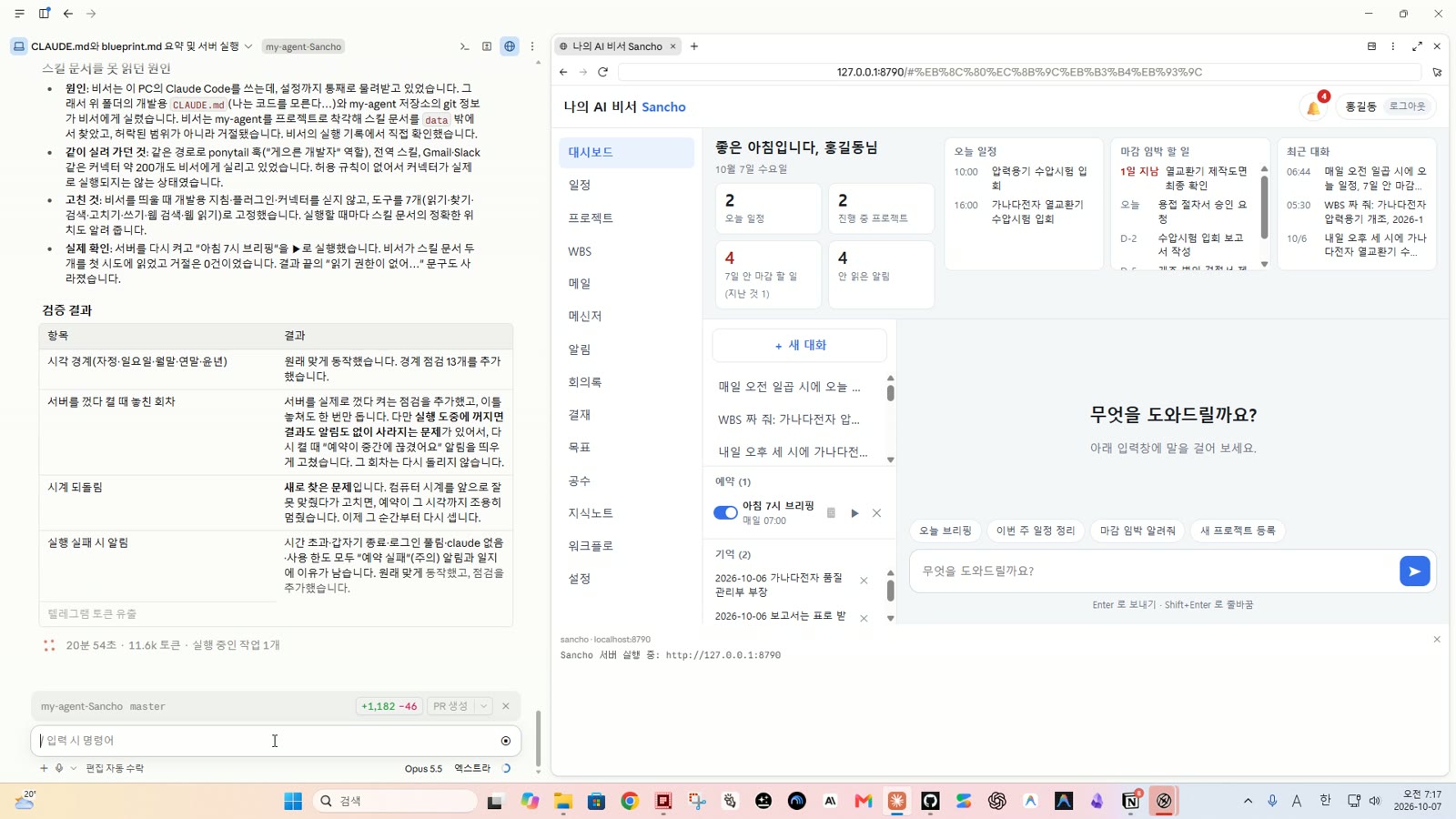The image size is (1456, 819).
Task: Open the 엑스트라 effort selector
Action: (472, 768)
